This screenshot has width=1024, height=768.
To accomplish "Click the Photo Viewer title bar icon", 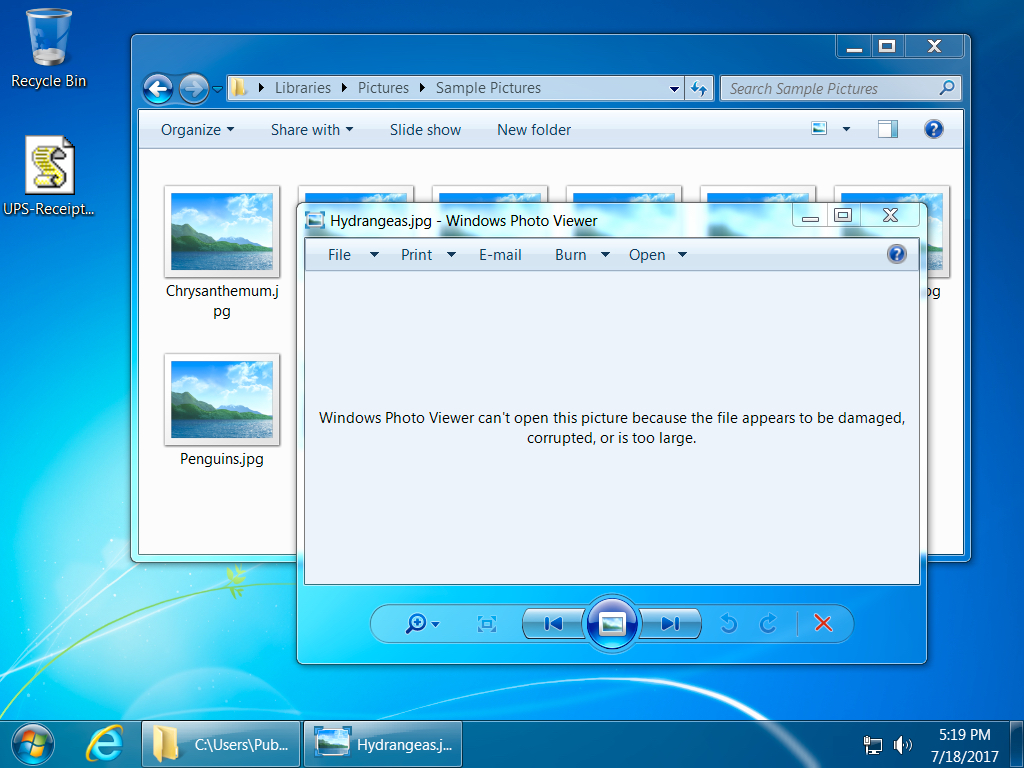I will [x=315, y=220].
